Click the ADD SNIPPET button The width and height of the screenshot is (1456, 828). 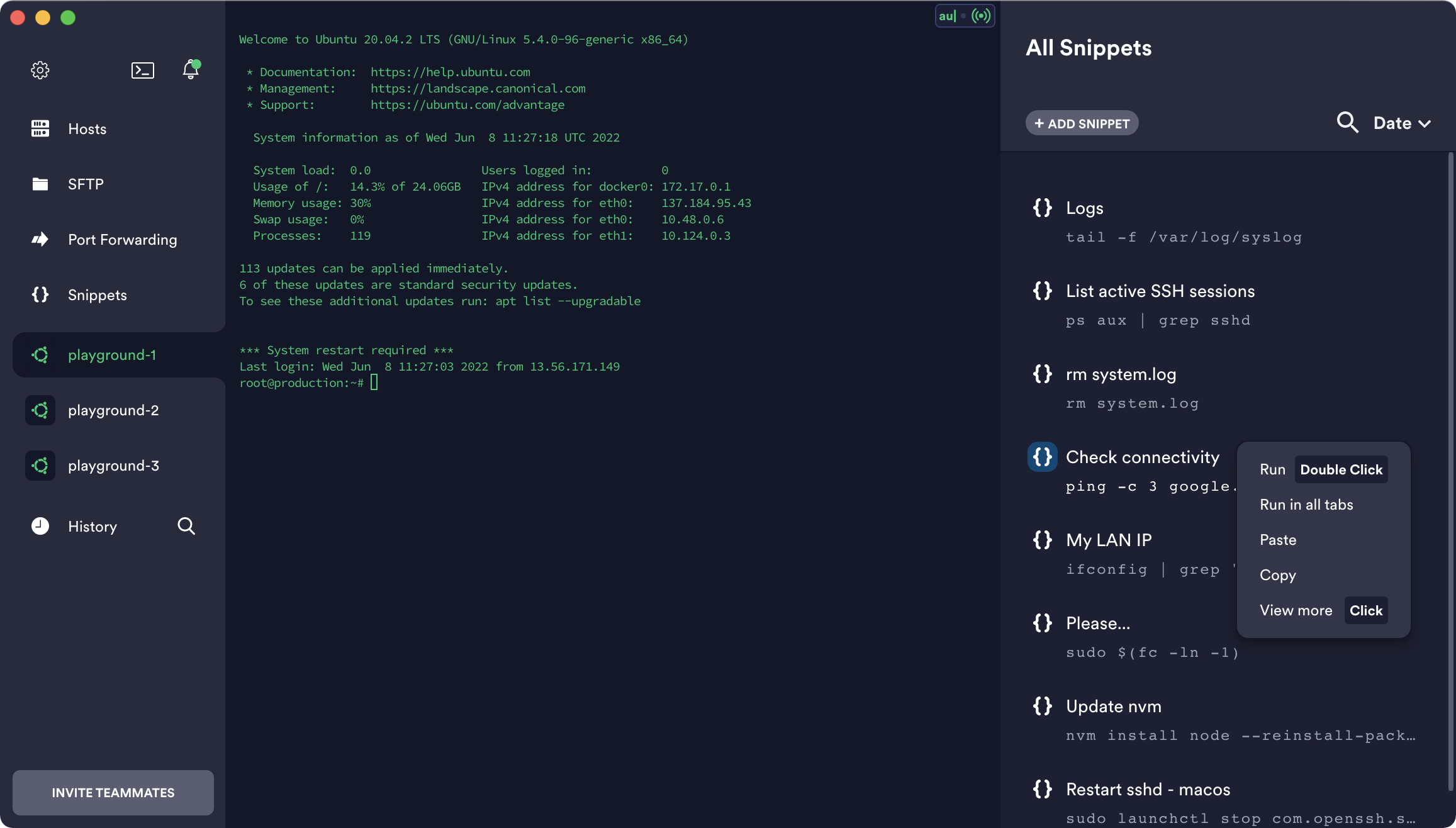1082,123
